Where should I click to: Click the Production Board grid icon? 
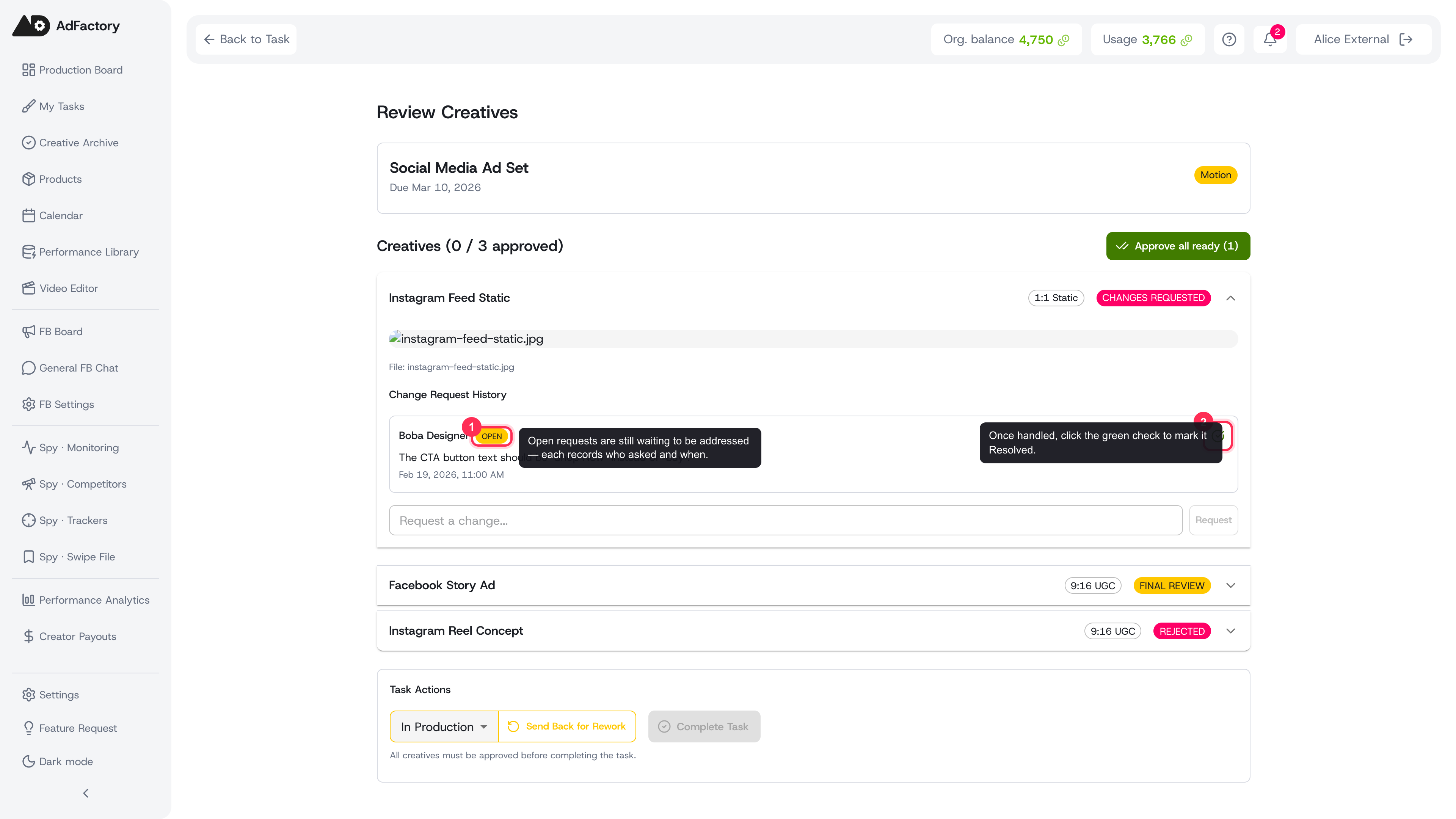click(28, 70)
